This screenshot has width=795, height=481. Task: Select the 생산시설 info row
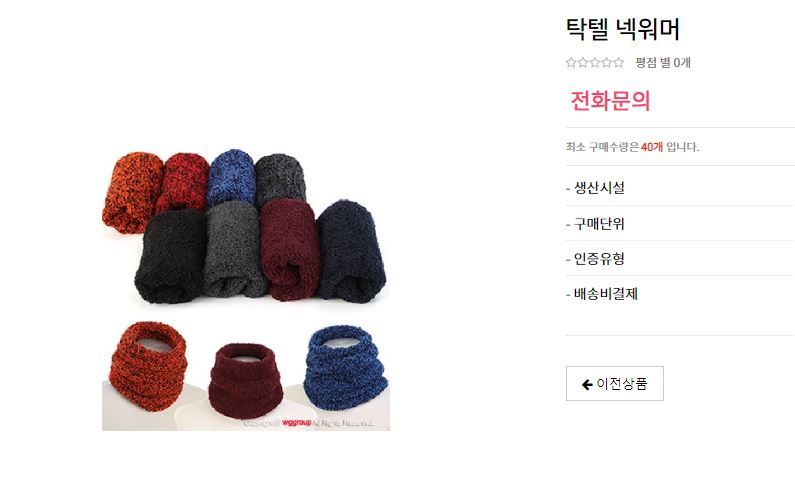[x=680, y=188]
